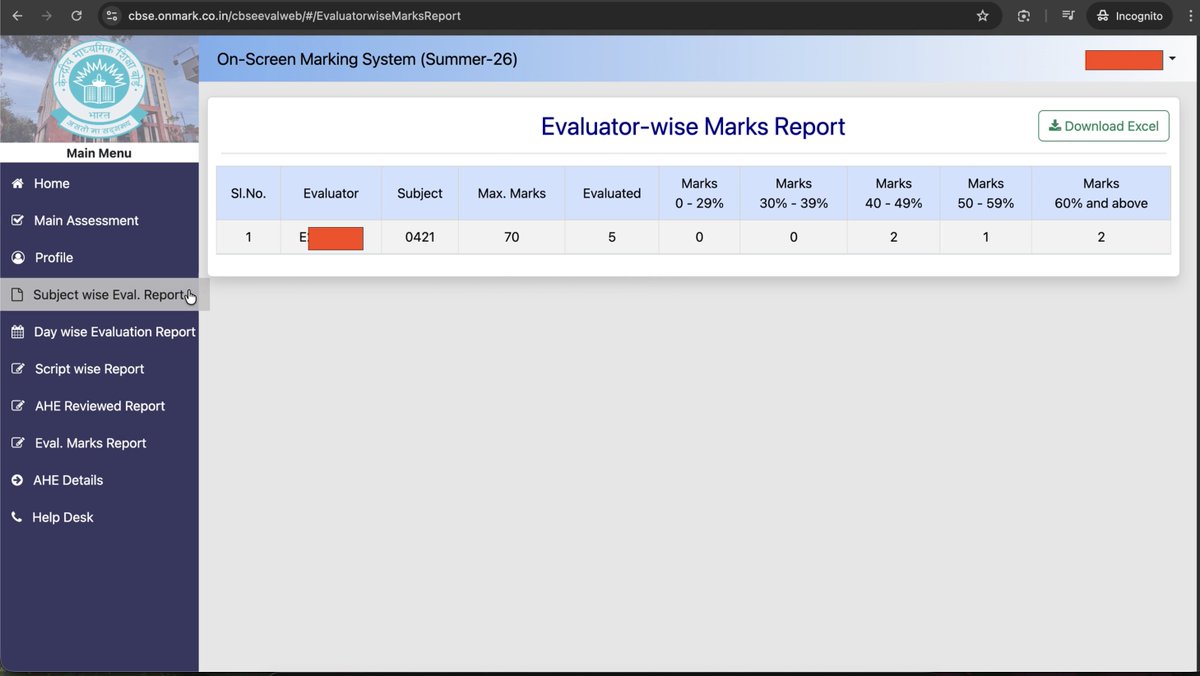Screen dimensions: 1200x676
Task: Reload the page with refresh icon
Action: pyautogui.click(x=77, y=16)
